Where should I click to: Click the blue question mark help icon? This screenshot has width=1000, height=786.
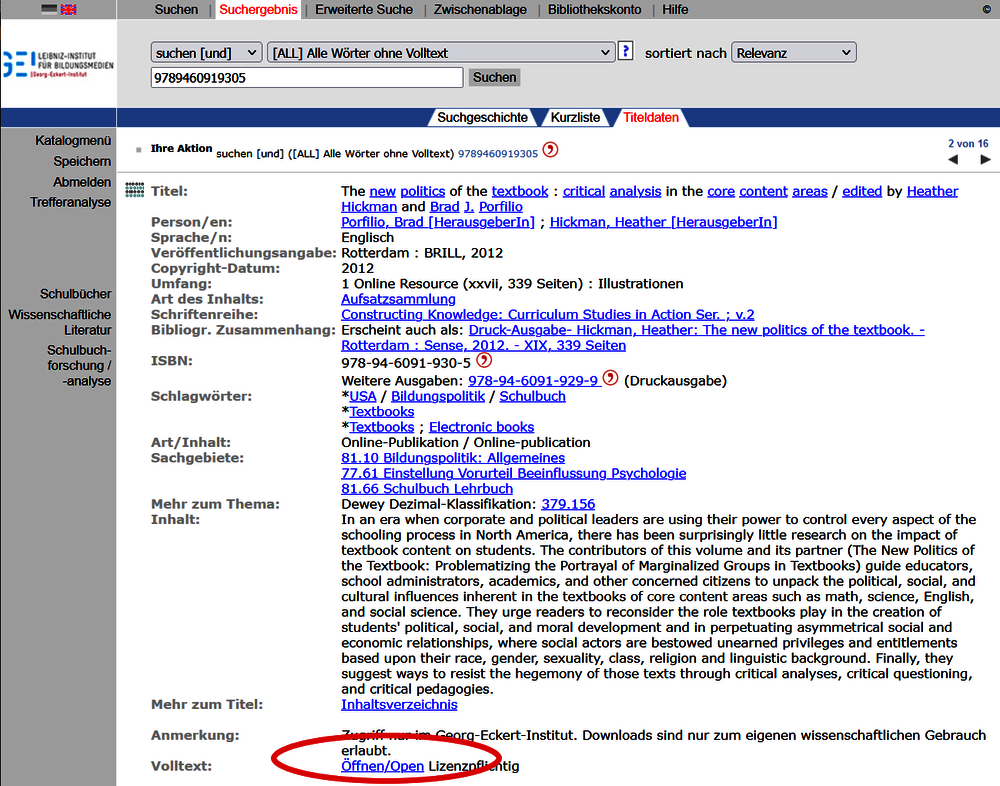tap(626, 51)
